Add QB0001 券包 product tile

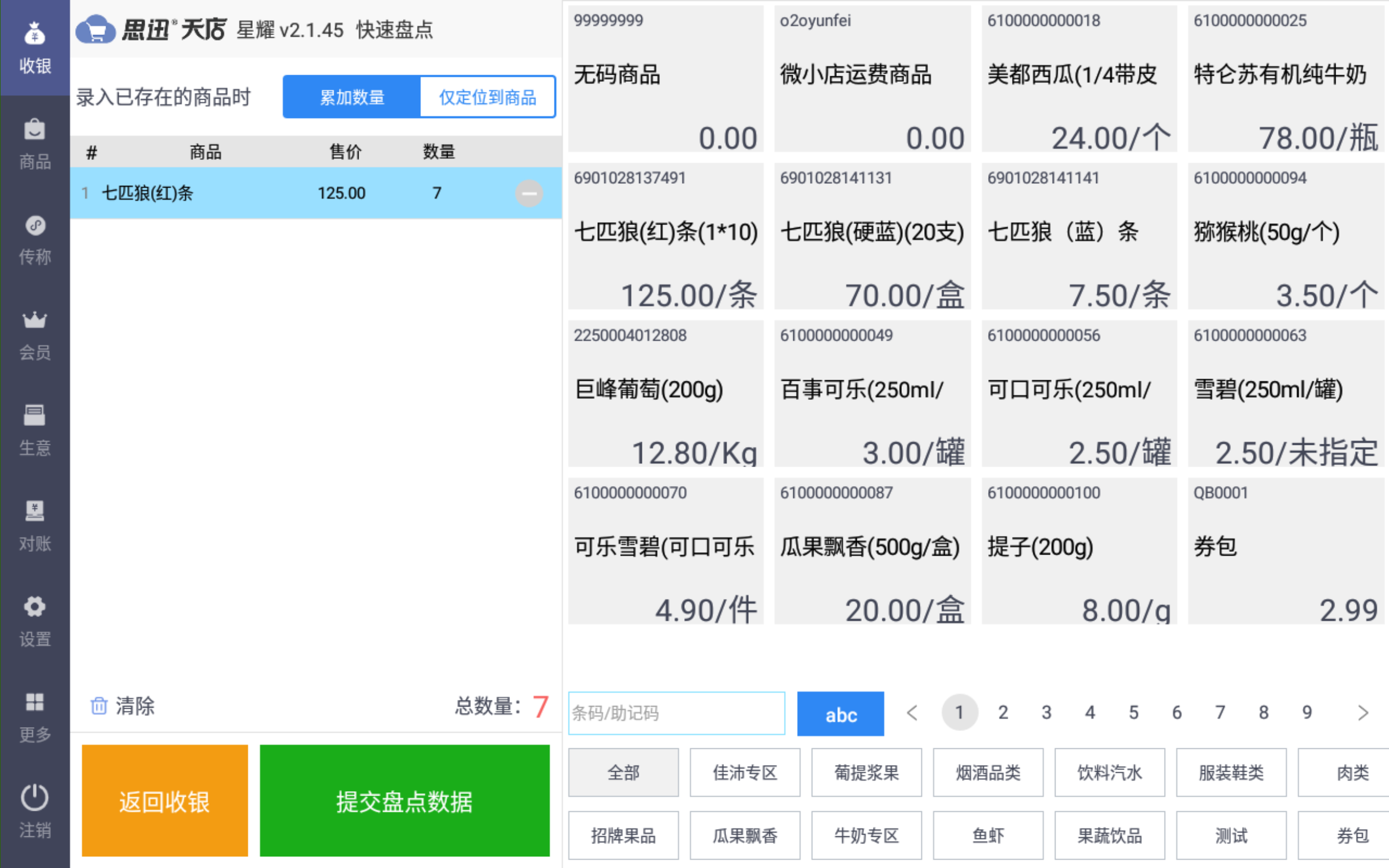click(1286, 551)
